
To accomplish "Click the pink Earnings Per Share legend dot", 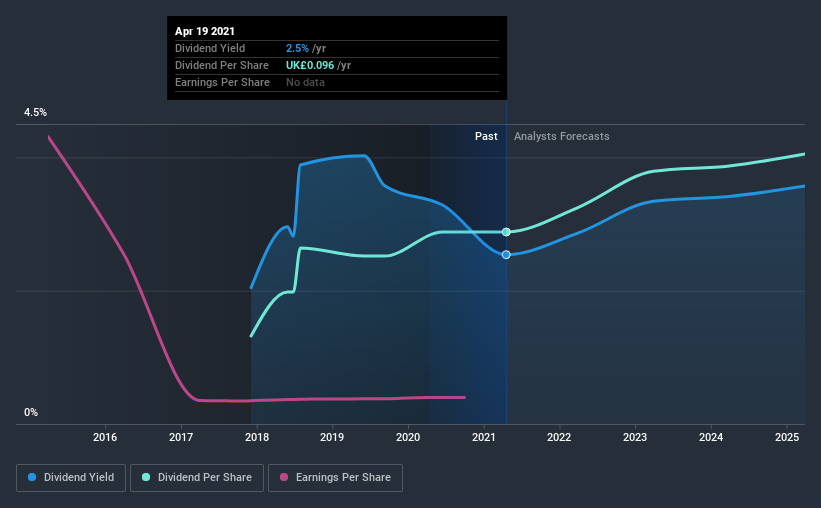I will coord(284,477).
